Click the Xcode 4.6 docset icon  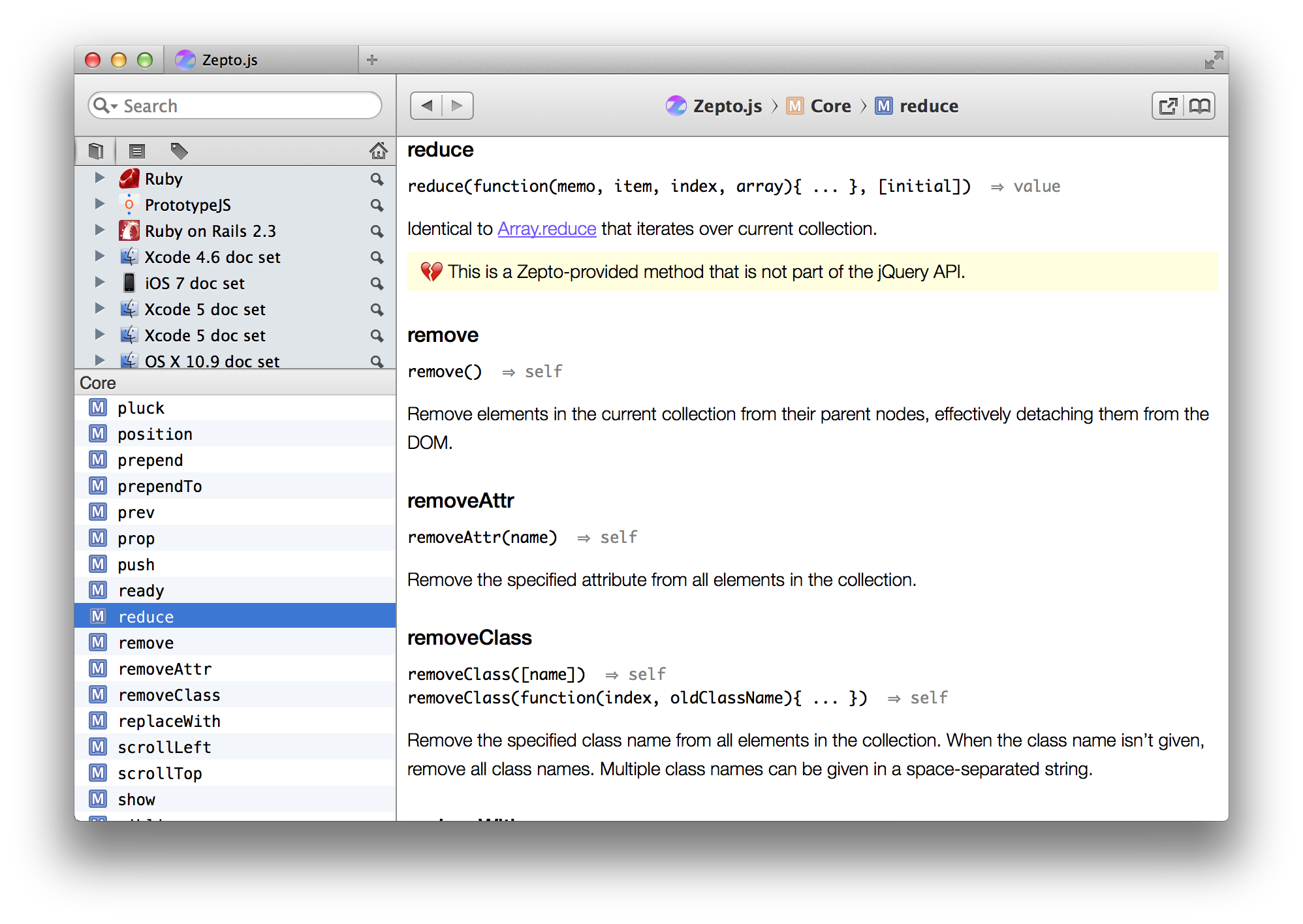pos(129,256)
